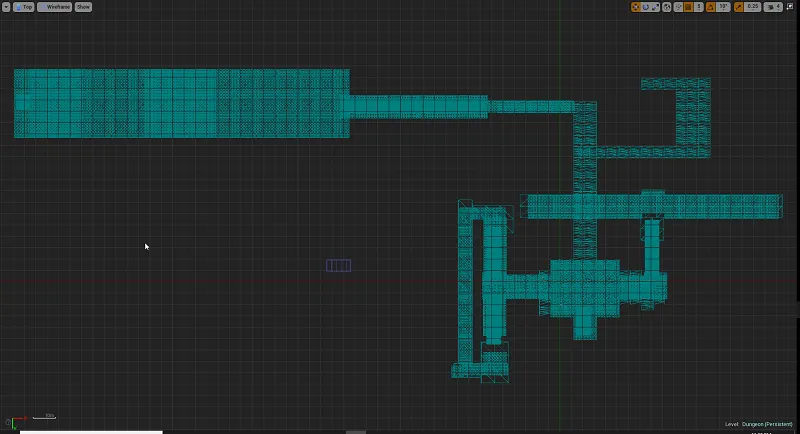Toggle scale snapping
Viewport: 800px width, 434px height.
(x=738, y=7)
